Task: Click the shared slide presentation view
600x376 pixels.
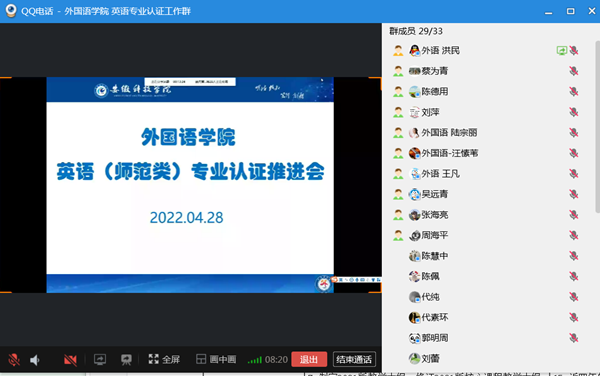Action: (x=190, y=185)
